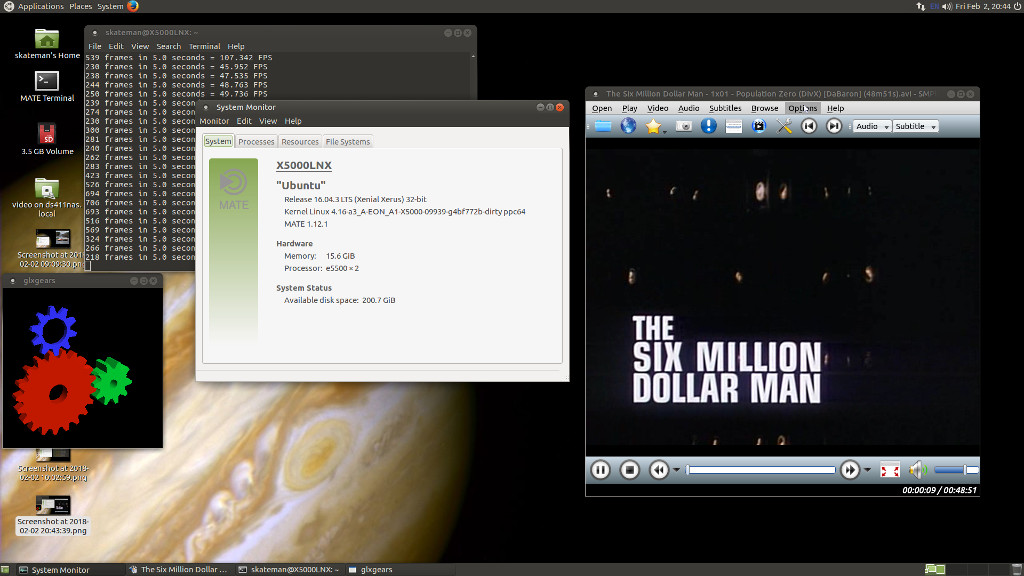The image size is (1024, 576).
Task: Click the globe Open URL icon in SMPlayer
Action: (x=628, y=126)
